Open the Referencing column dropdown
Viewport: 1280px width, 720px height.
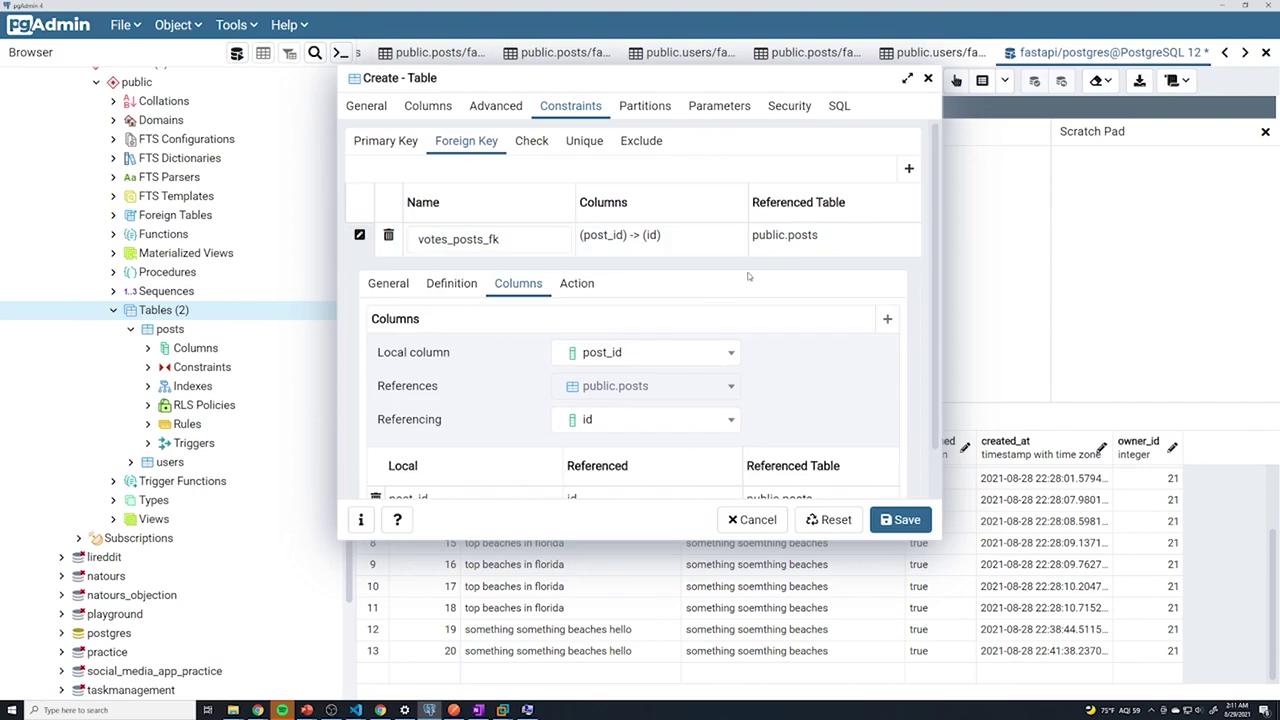click(x=647, y=420)
